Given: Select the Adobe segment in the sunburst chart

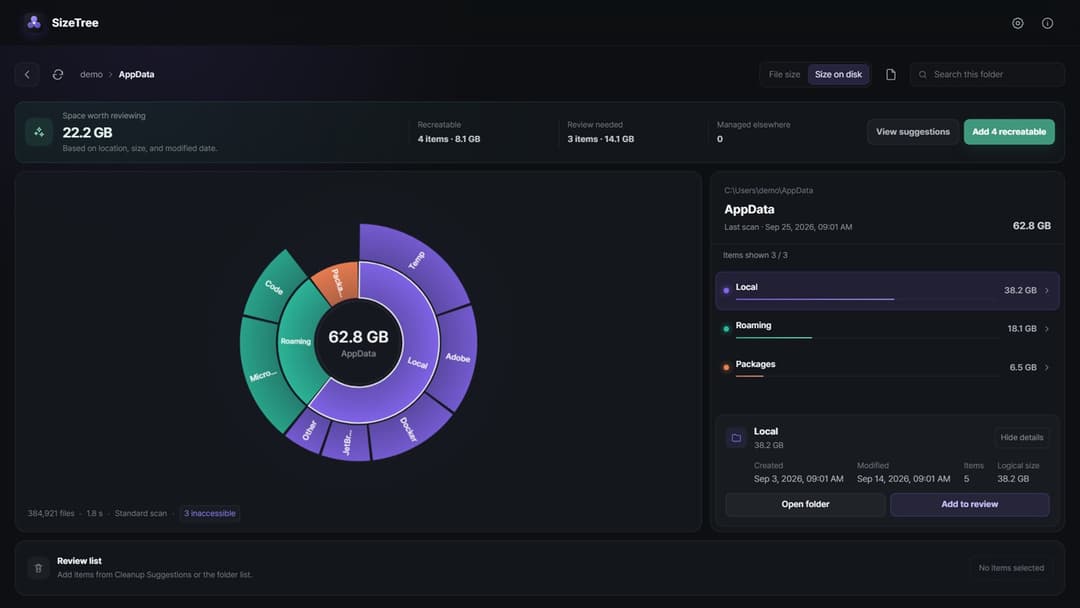Looking at the screenshot, I should coord(457,357).
